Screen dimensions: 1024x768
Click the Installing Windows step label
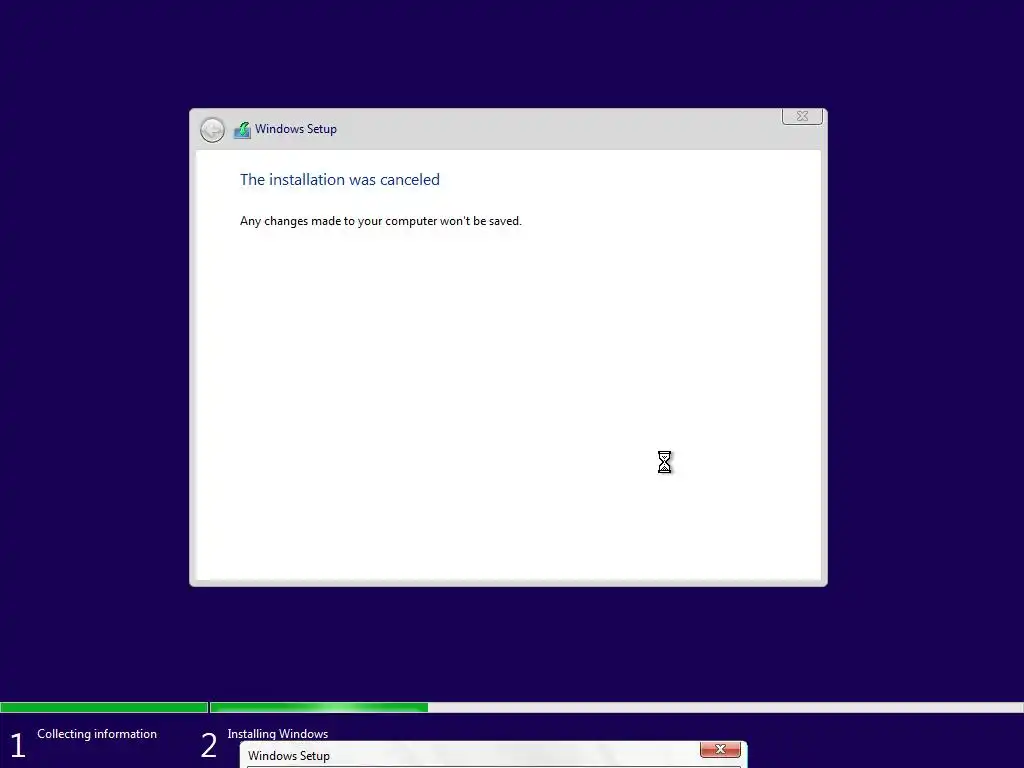(x=278, y=734)
